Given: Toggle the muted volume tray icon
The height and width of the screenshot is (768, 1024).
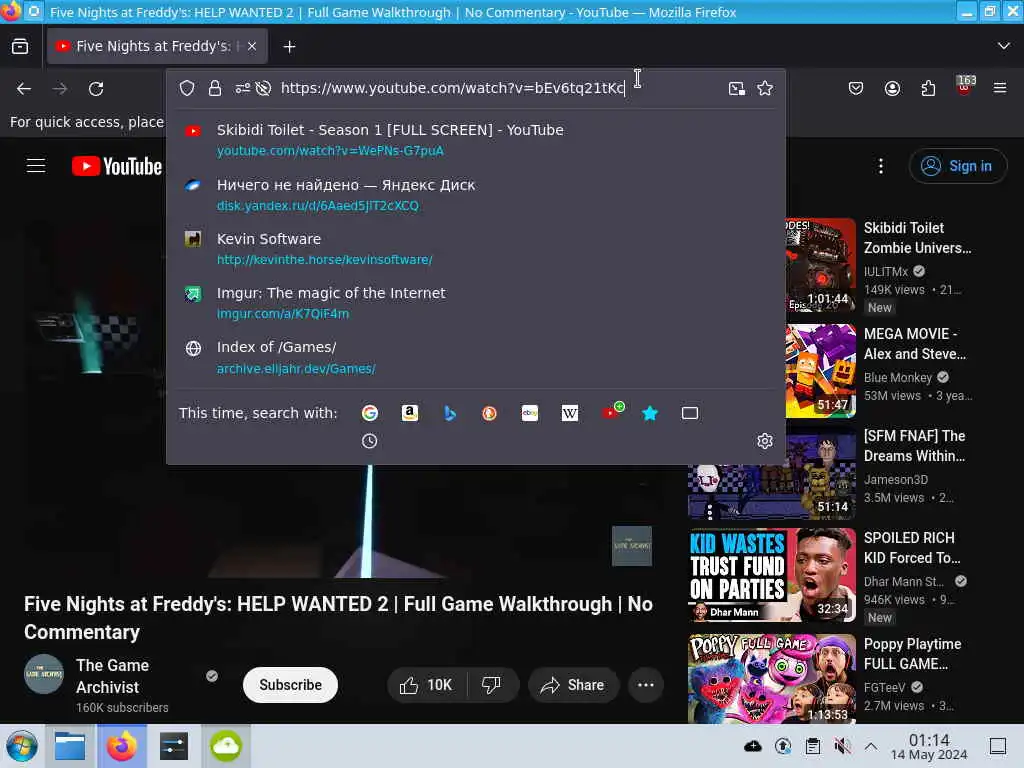Looking at the screenshot, I should [842, 746].
